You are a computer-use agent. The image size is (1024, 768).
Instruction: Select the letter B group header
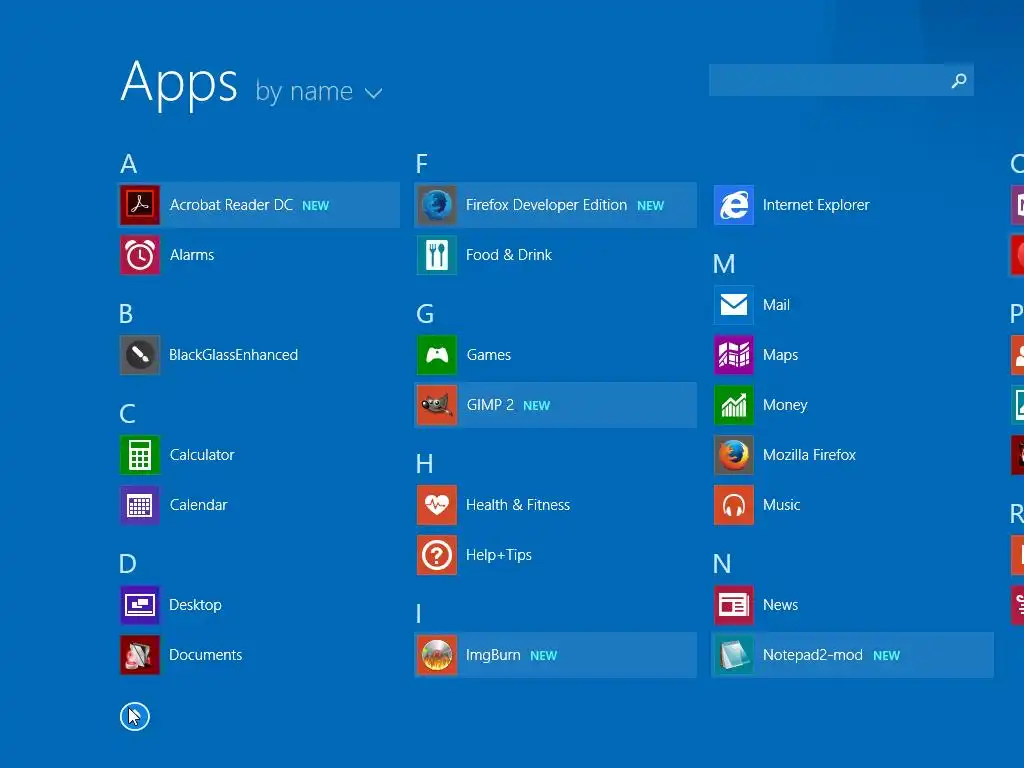click(126, 314)
